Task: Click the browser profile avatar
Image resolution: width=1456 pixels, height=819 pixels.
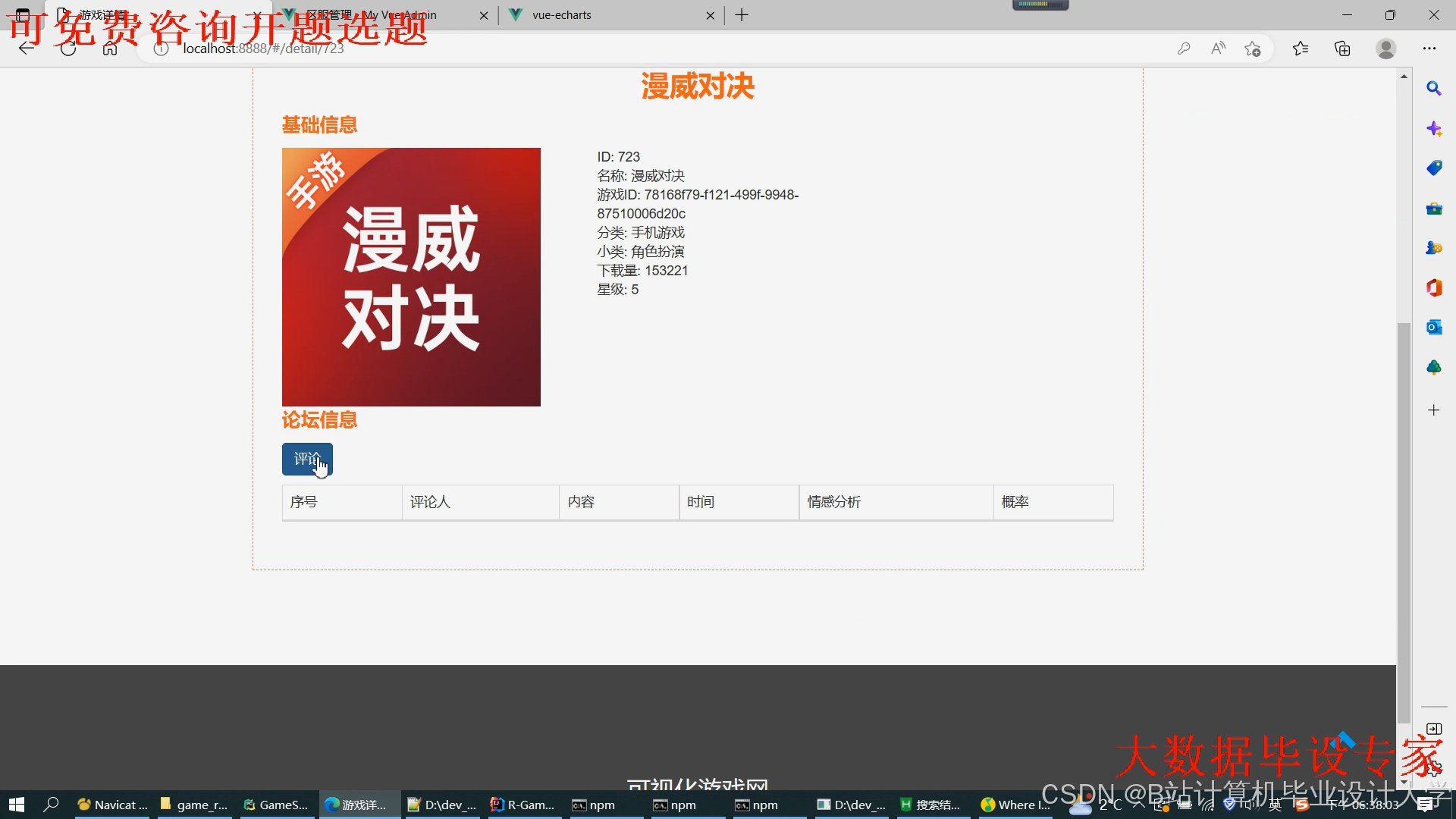Action: tap(1385, 49)
